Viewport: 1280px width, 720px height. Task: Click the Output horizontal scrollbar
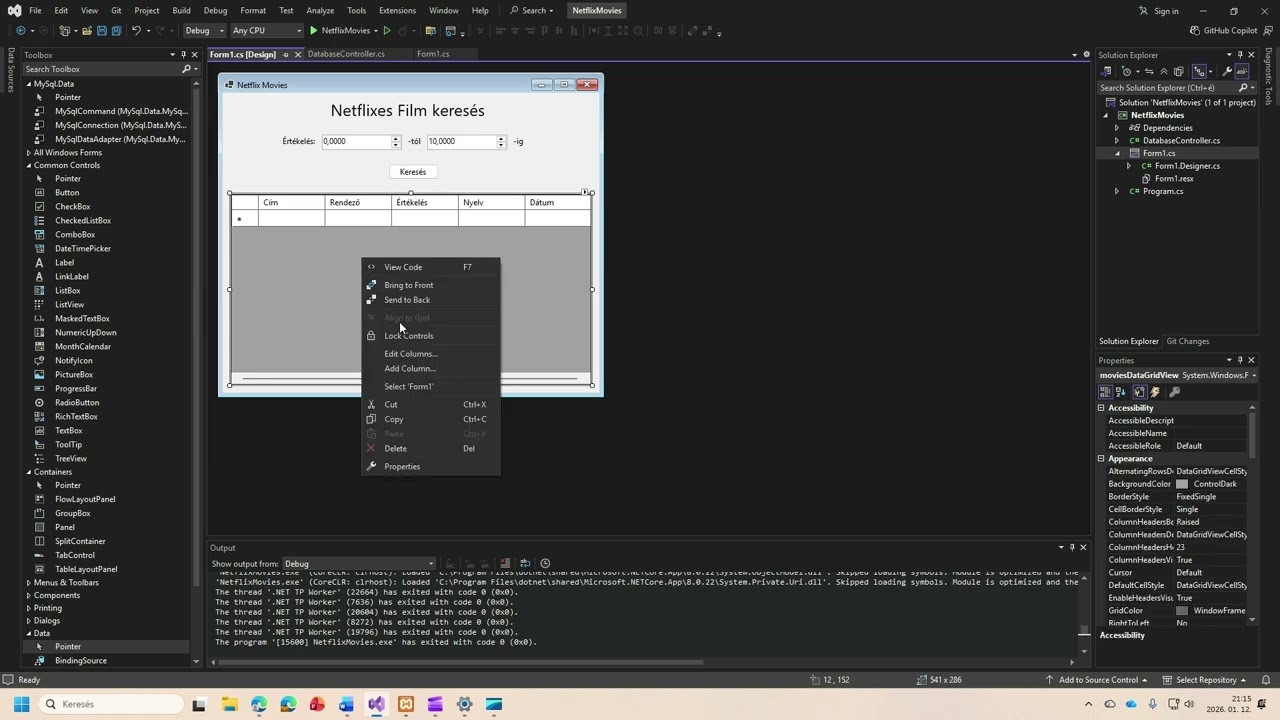tap(461, 661)
